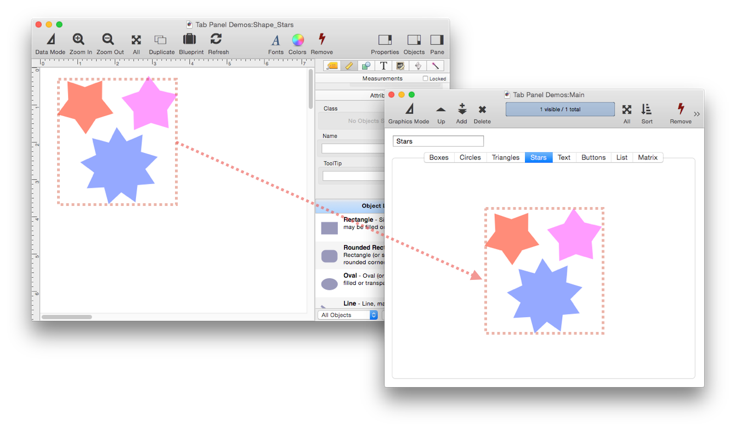Choose the Oval object in library

(x=350, y=283)
